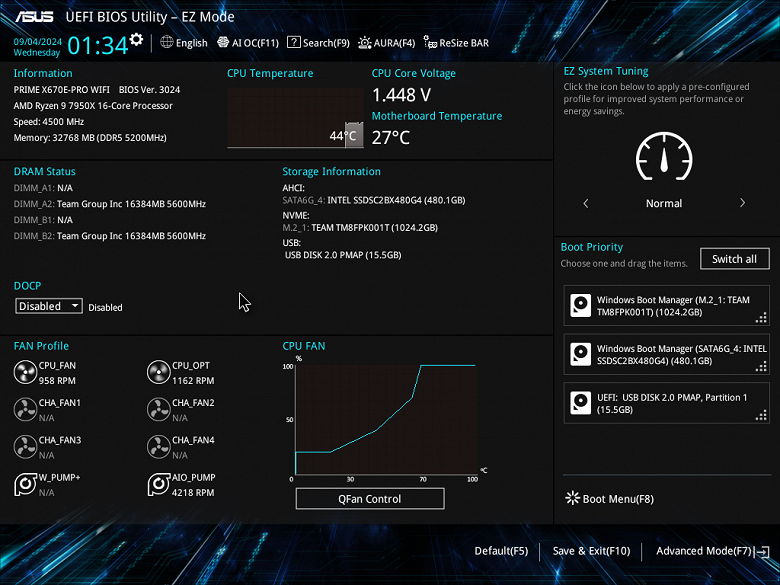Open Search(F9) from the top menu
780x585 pixels.
point(318,43)
